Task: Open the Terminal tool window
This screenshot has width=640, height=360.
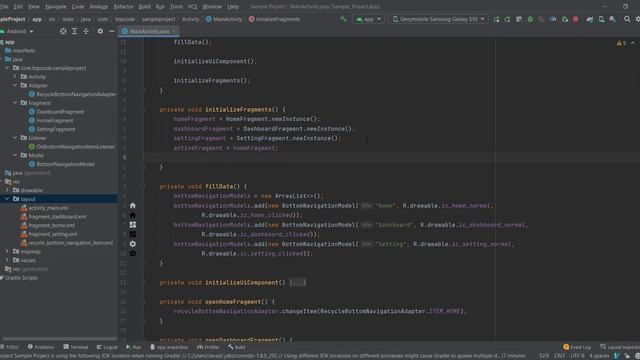Action: [x=76, y=347]
